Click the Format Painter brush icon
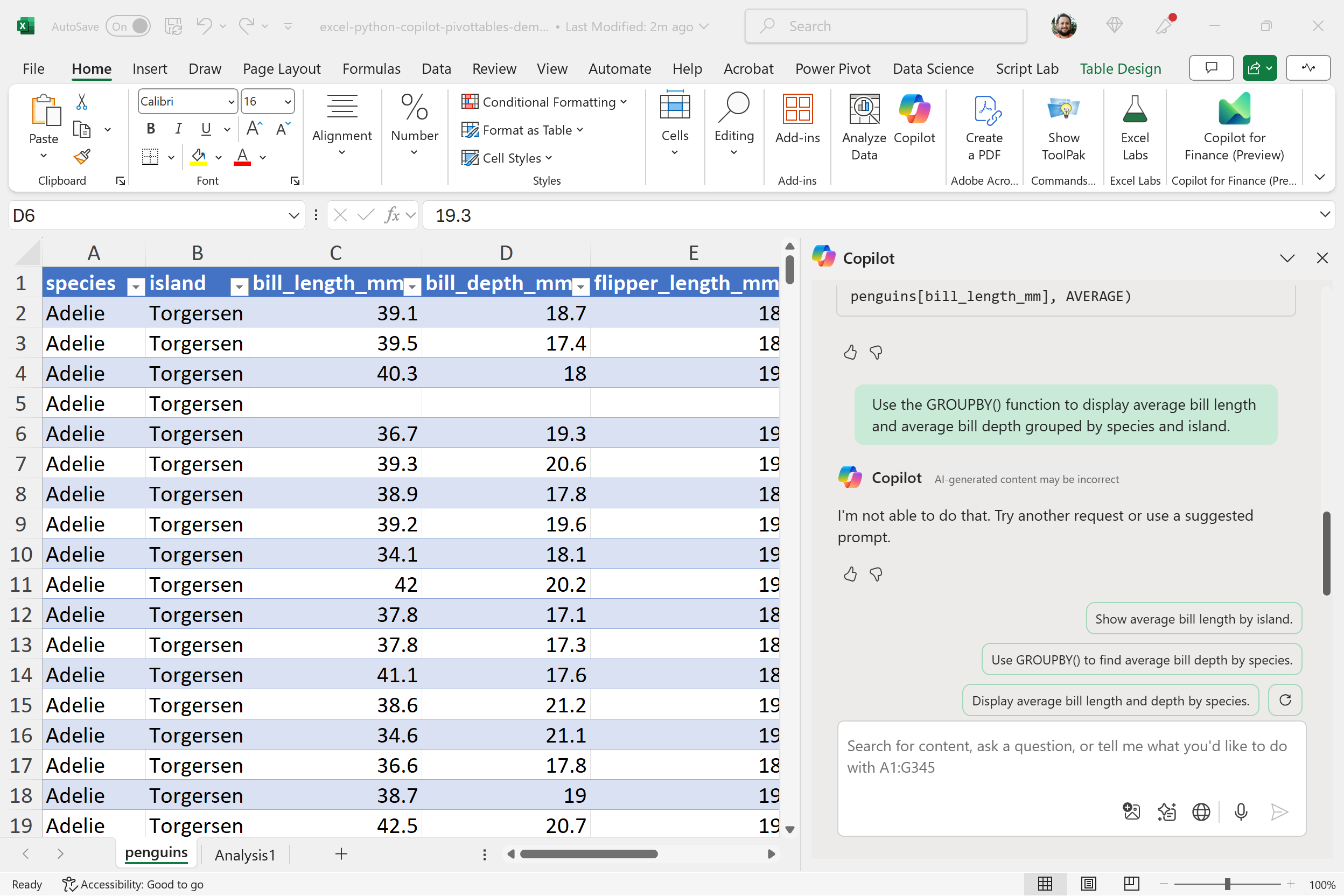The image size is (1344, 896). tap(82, 156)
